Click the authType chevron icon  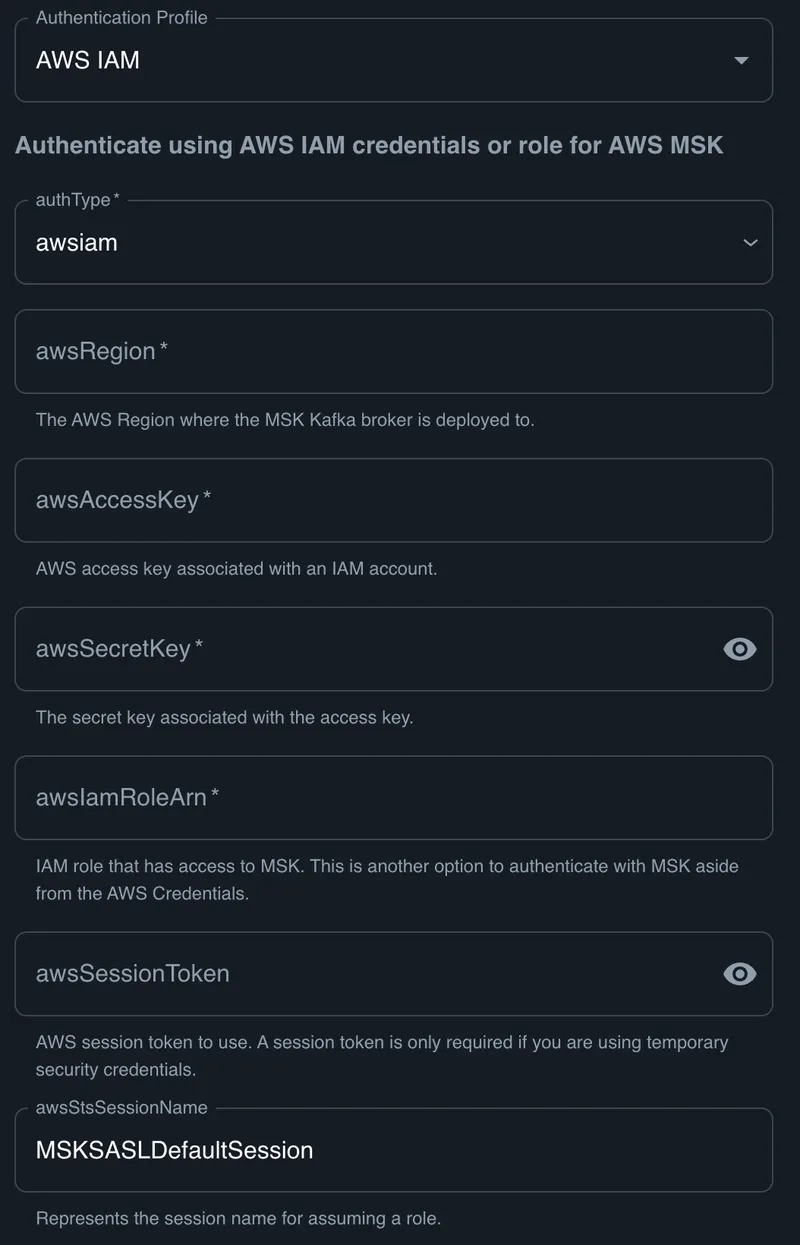(750, 243)
